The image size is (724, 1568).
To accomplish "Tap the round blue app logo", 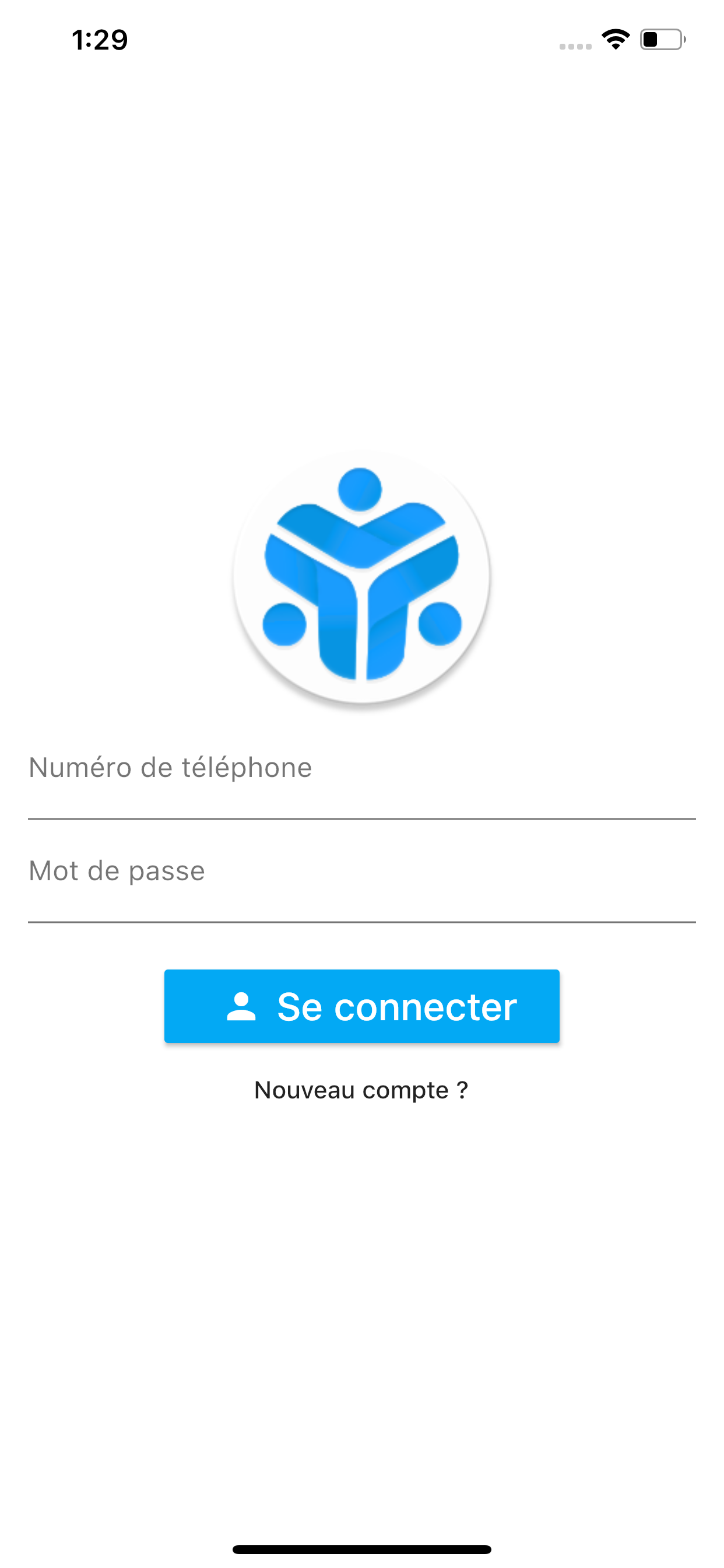I will tap(361, 578).
